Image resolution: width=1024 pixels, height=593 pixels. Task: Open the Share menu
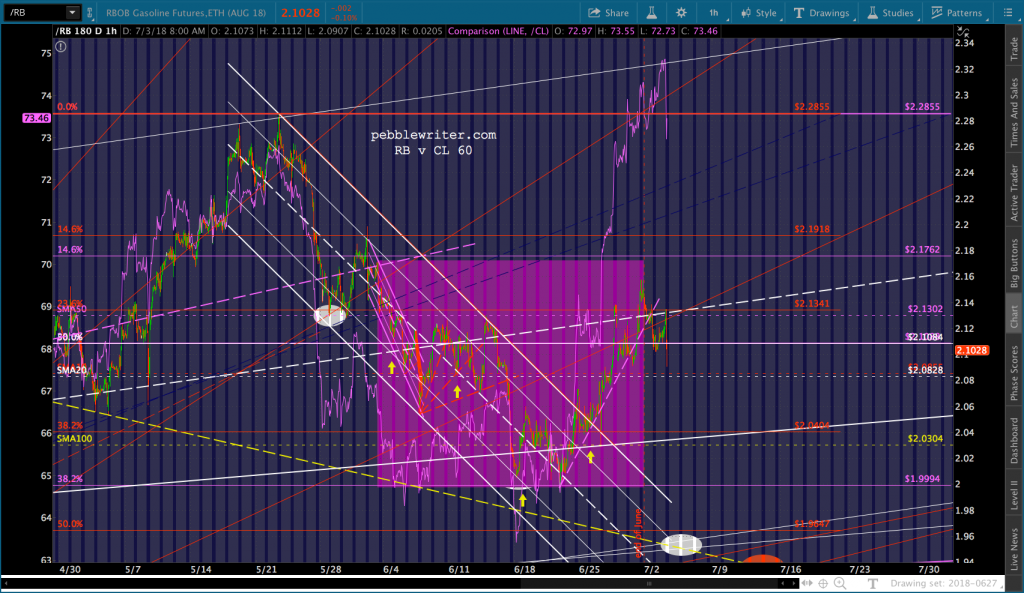click(608, 13)
